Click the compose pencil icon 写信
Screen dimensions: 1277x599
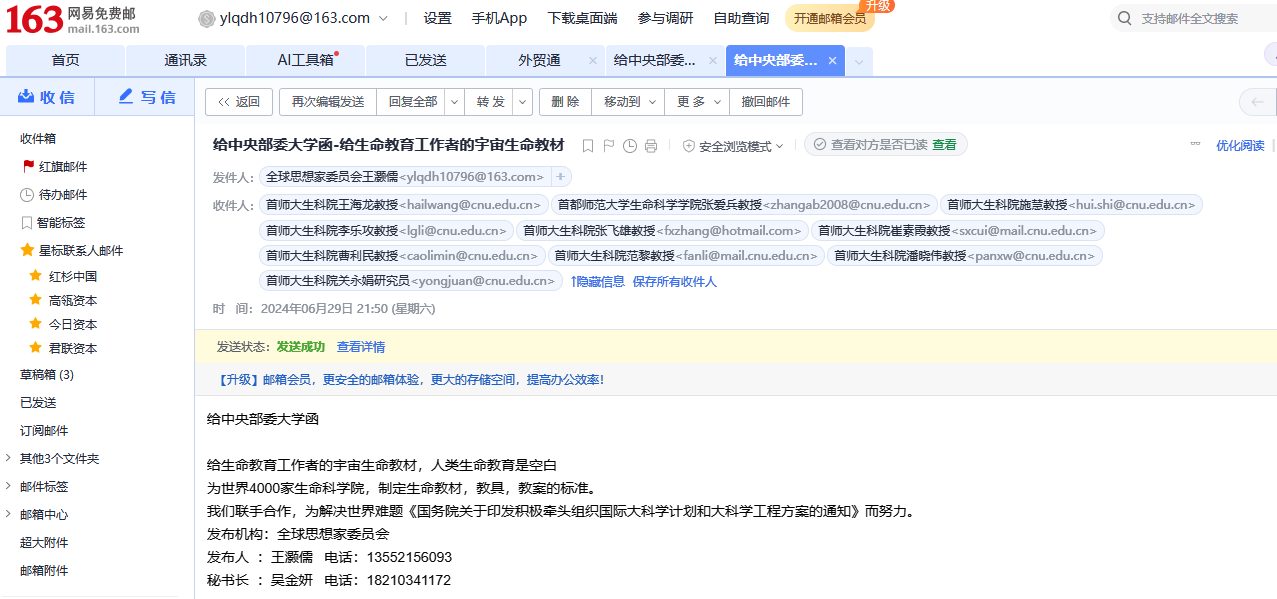(126, 96)
